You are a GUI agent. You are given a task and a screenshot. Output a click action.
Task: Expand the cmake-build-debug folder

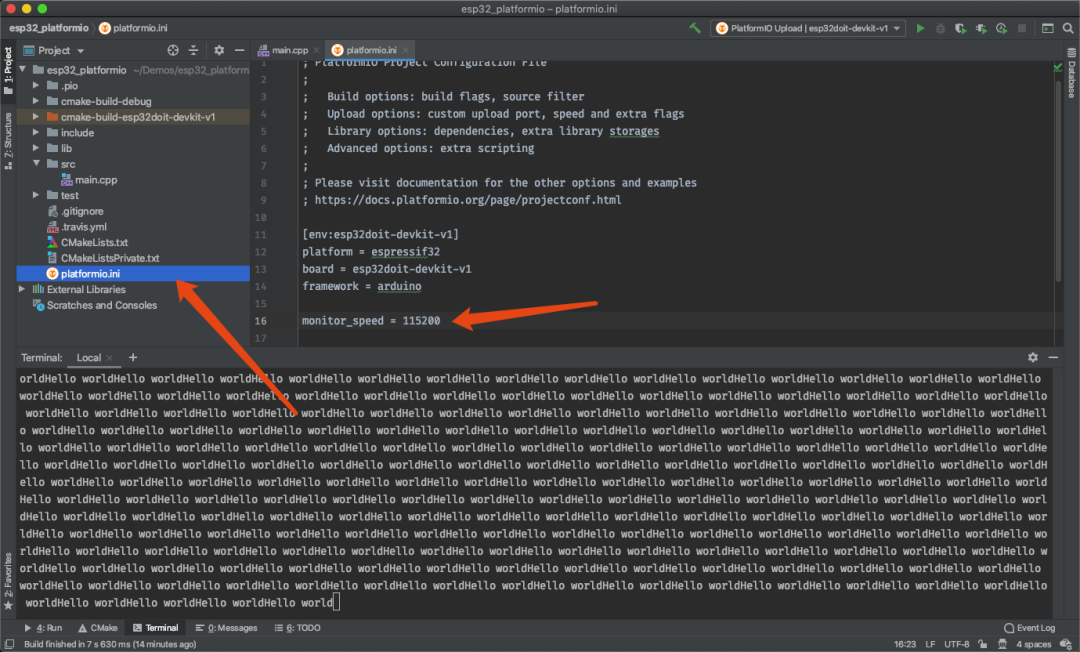point(37,101)
